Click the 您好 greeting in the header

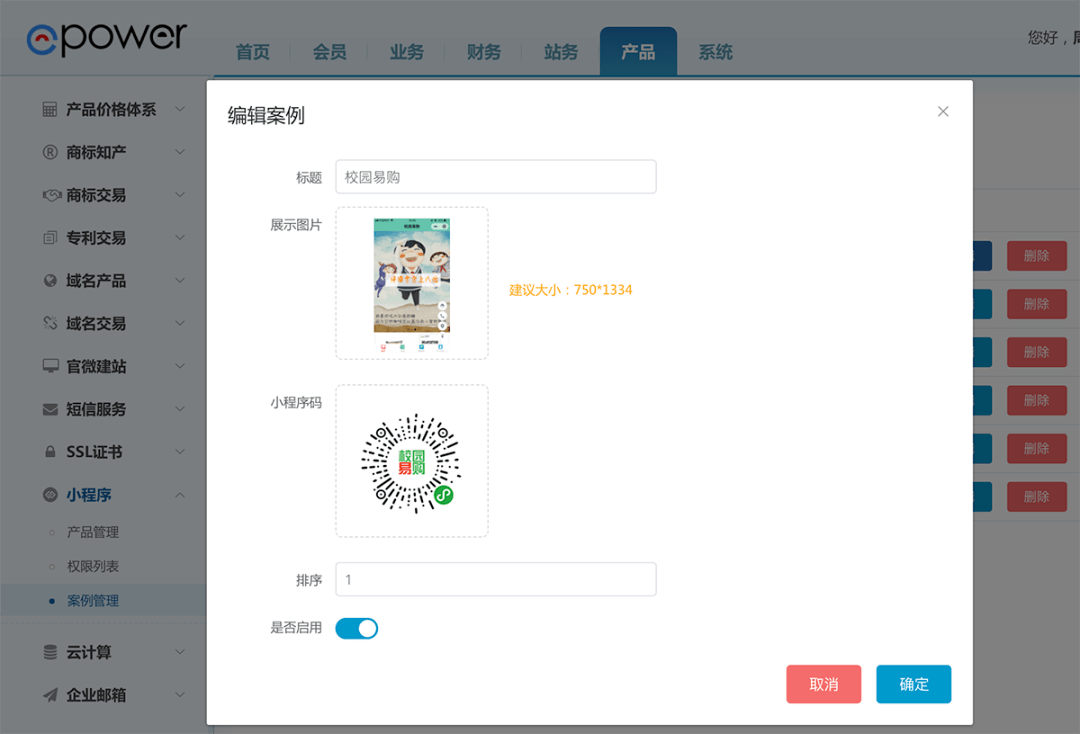[1043, 37]
